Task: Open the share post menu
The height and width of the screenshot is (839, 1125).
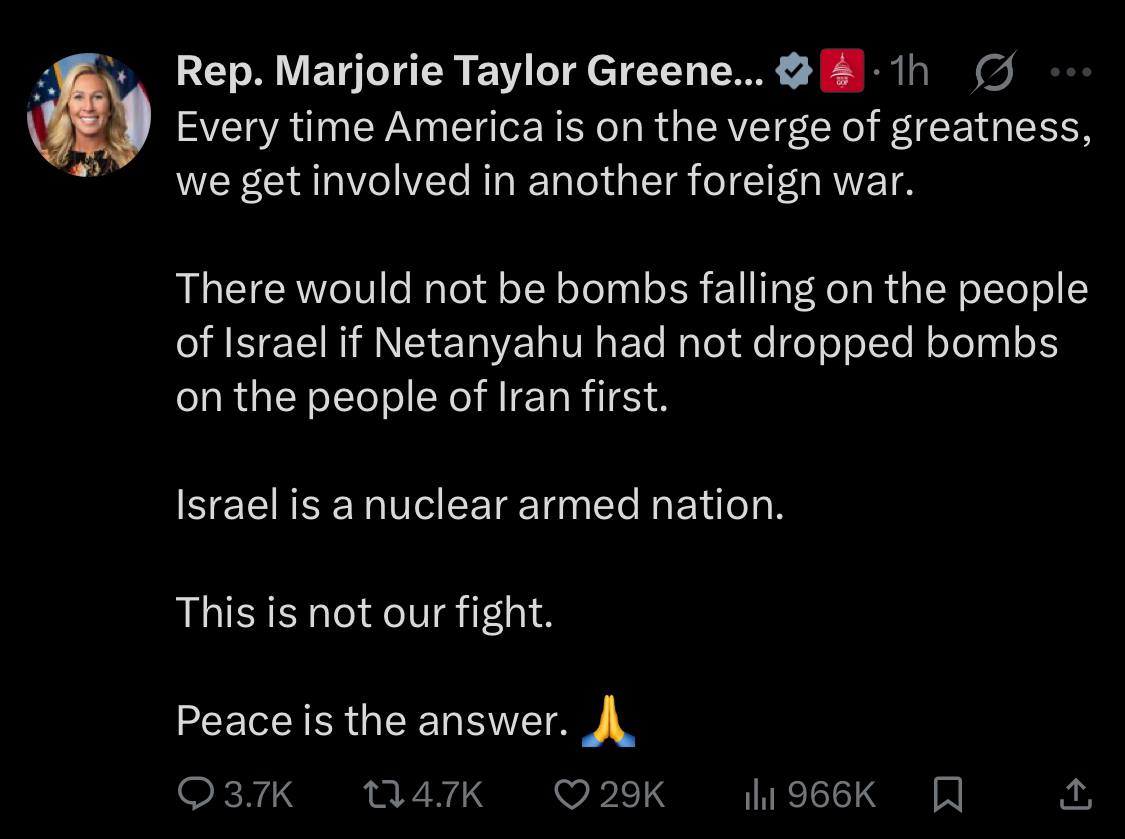Action: [1074, 794]
